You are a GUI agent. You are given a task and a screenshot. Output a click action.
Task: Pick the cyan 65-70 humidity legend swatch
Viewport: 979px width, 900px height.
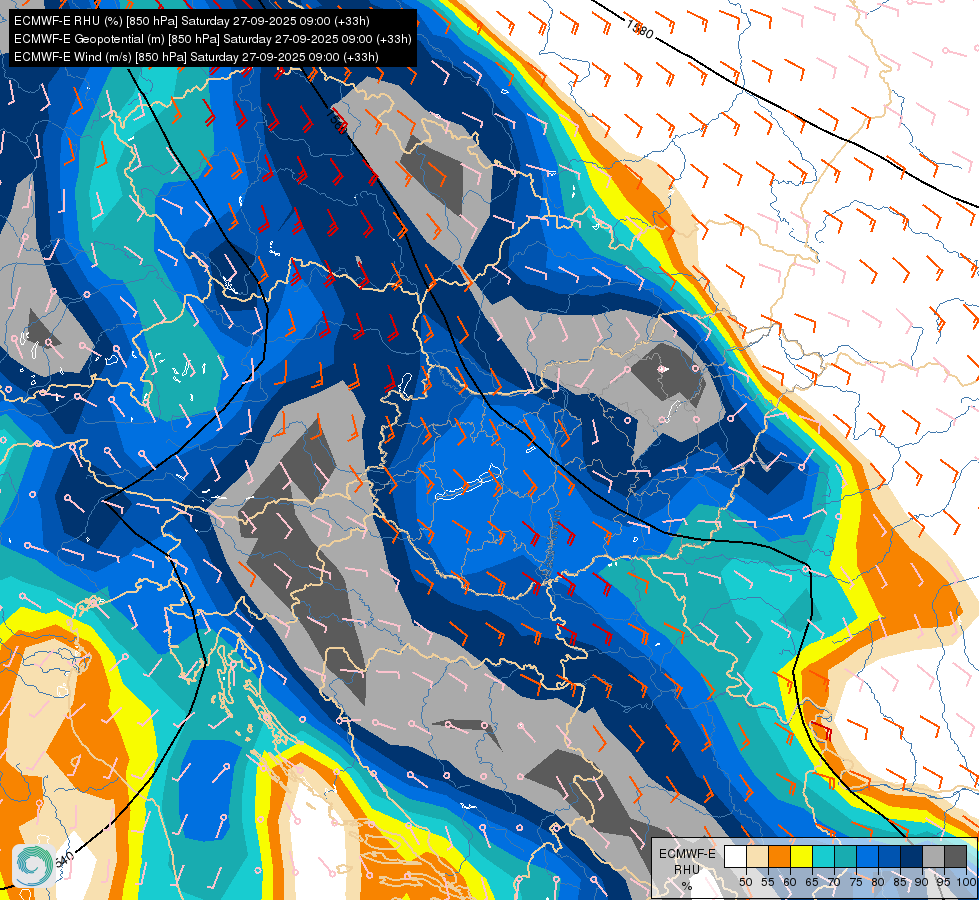click(x=824, y=856)
